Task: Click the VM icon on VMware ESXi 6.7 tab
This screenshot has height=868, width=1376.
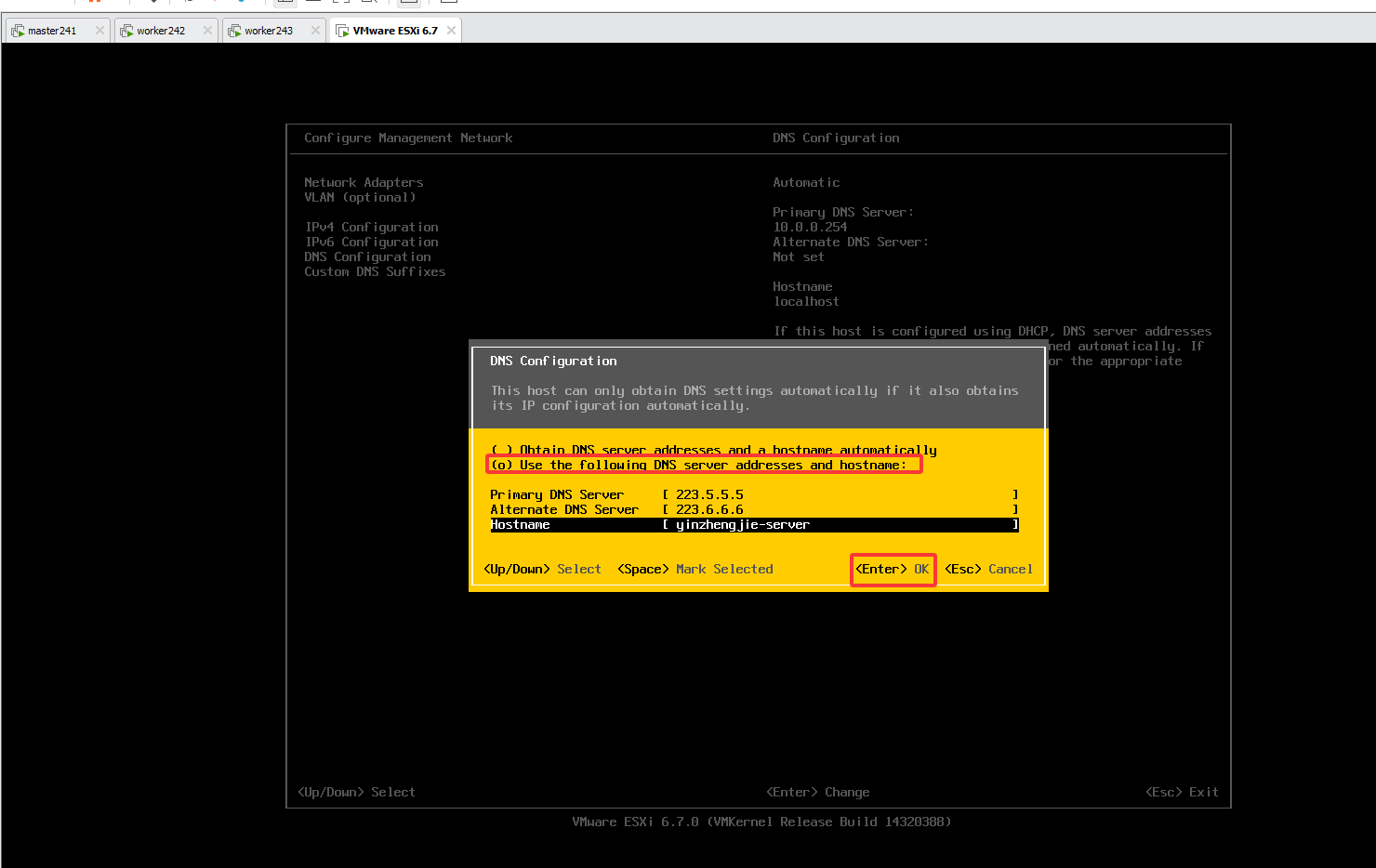Action: coord(342,31)
